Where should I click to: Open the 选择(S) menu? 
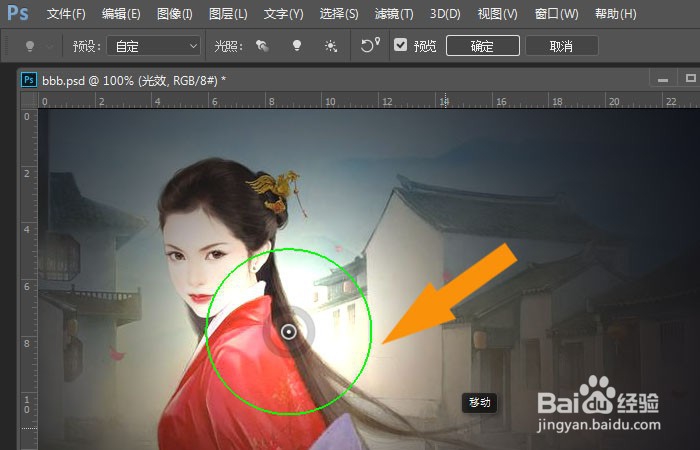click(x=339, y=14)
